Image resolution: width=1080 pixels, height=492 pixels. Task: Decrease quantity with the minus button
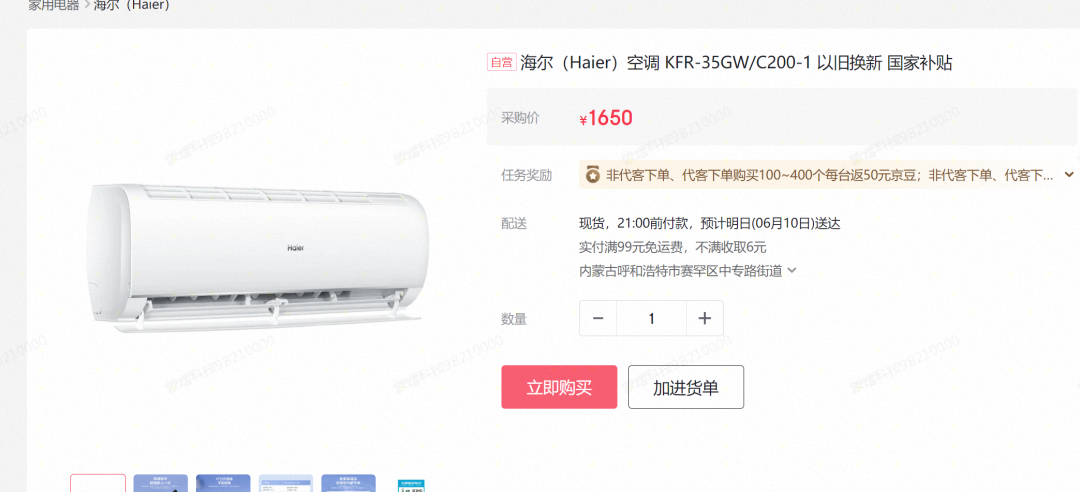point(598,318)
